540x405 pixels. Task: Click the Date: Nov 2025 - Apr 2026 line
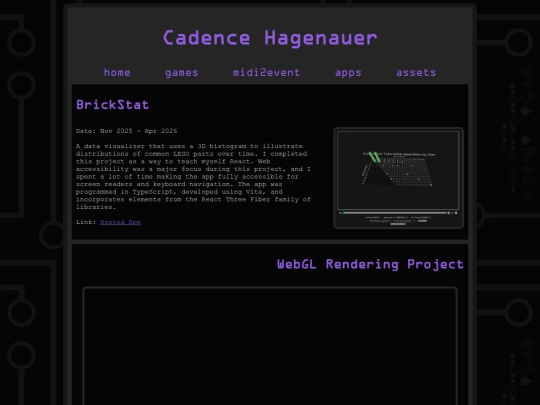coord(126,131)
